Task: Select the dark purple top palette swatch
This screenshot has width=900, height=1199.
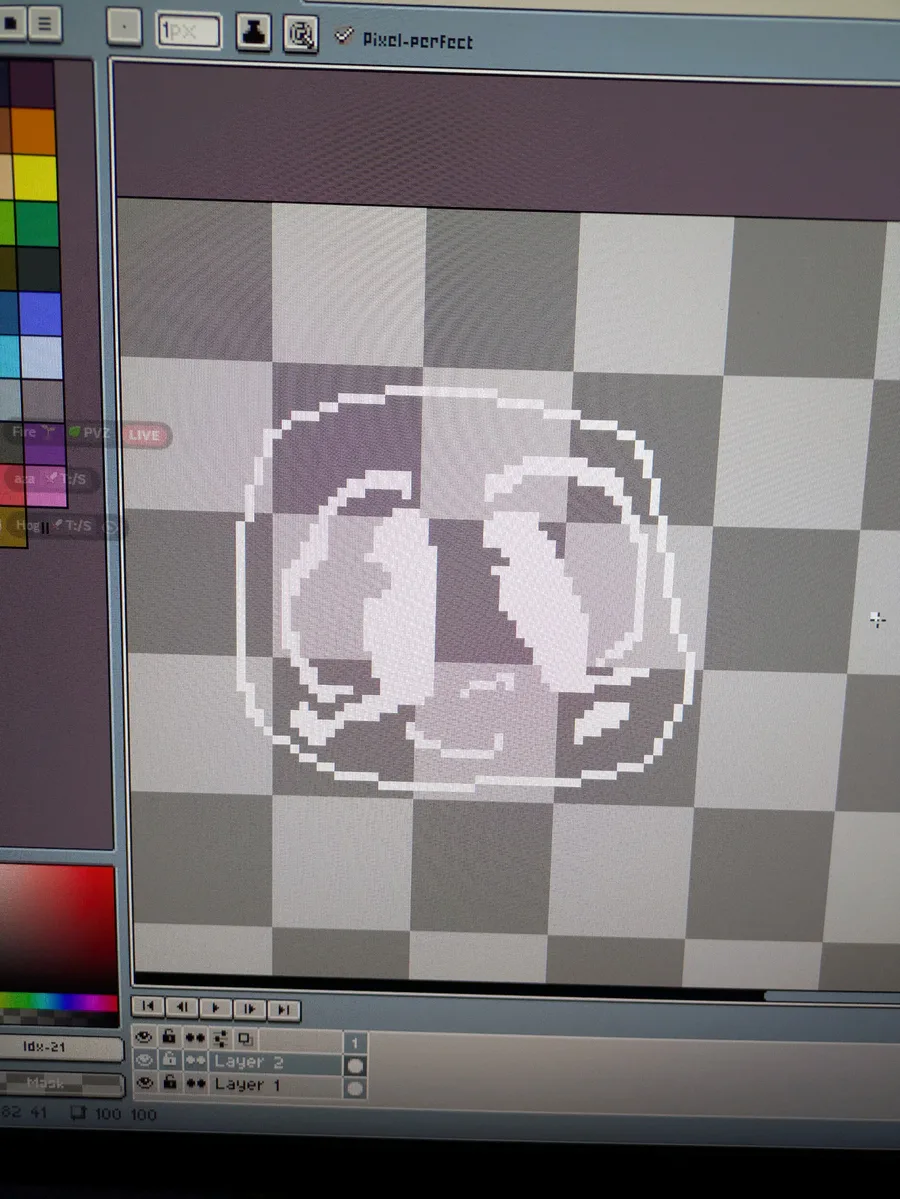Action: (x=31, y=83)
